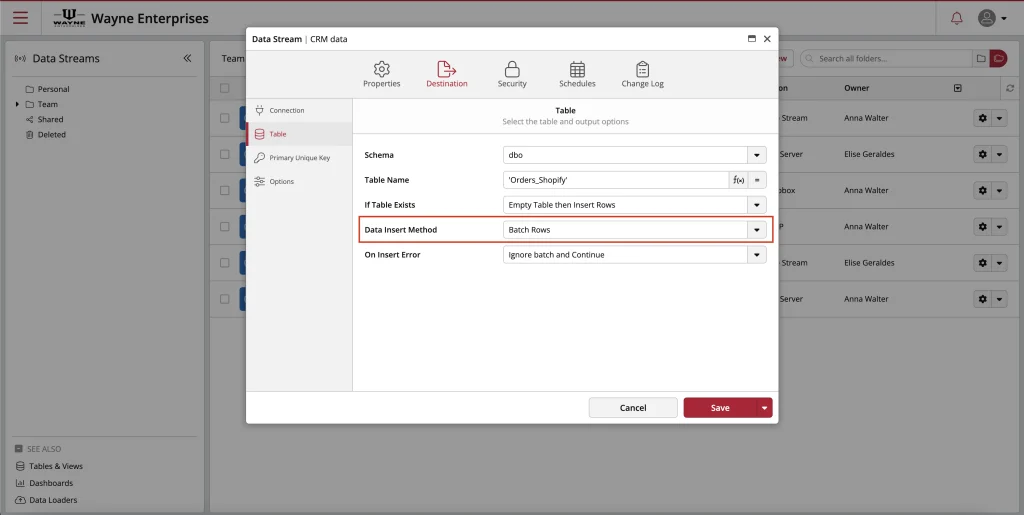Collapse the Data Streams sidebar panel
This screenshot has height=515, width=1024.
click(187, 58)
